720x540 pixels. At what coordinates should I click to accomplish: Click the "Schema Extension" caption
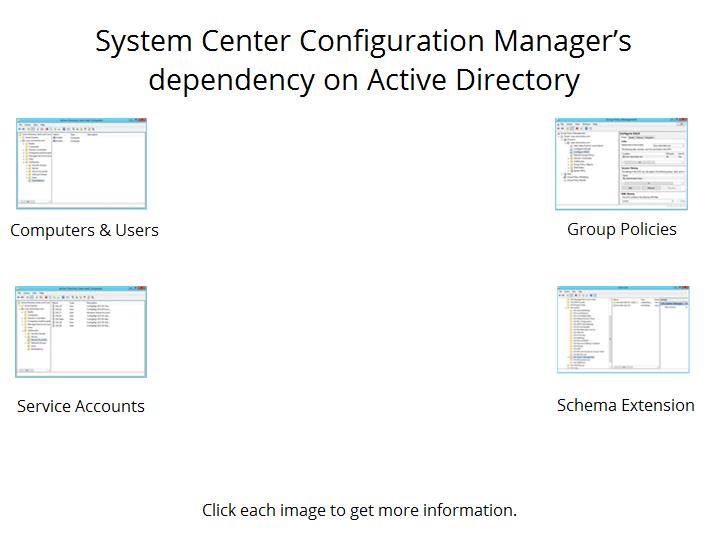click(x=625, y=405)
